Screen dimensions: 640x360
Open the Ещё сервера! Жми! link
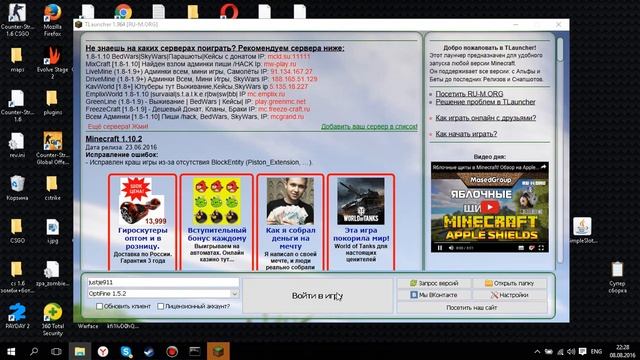118,127
